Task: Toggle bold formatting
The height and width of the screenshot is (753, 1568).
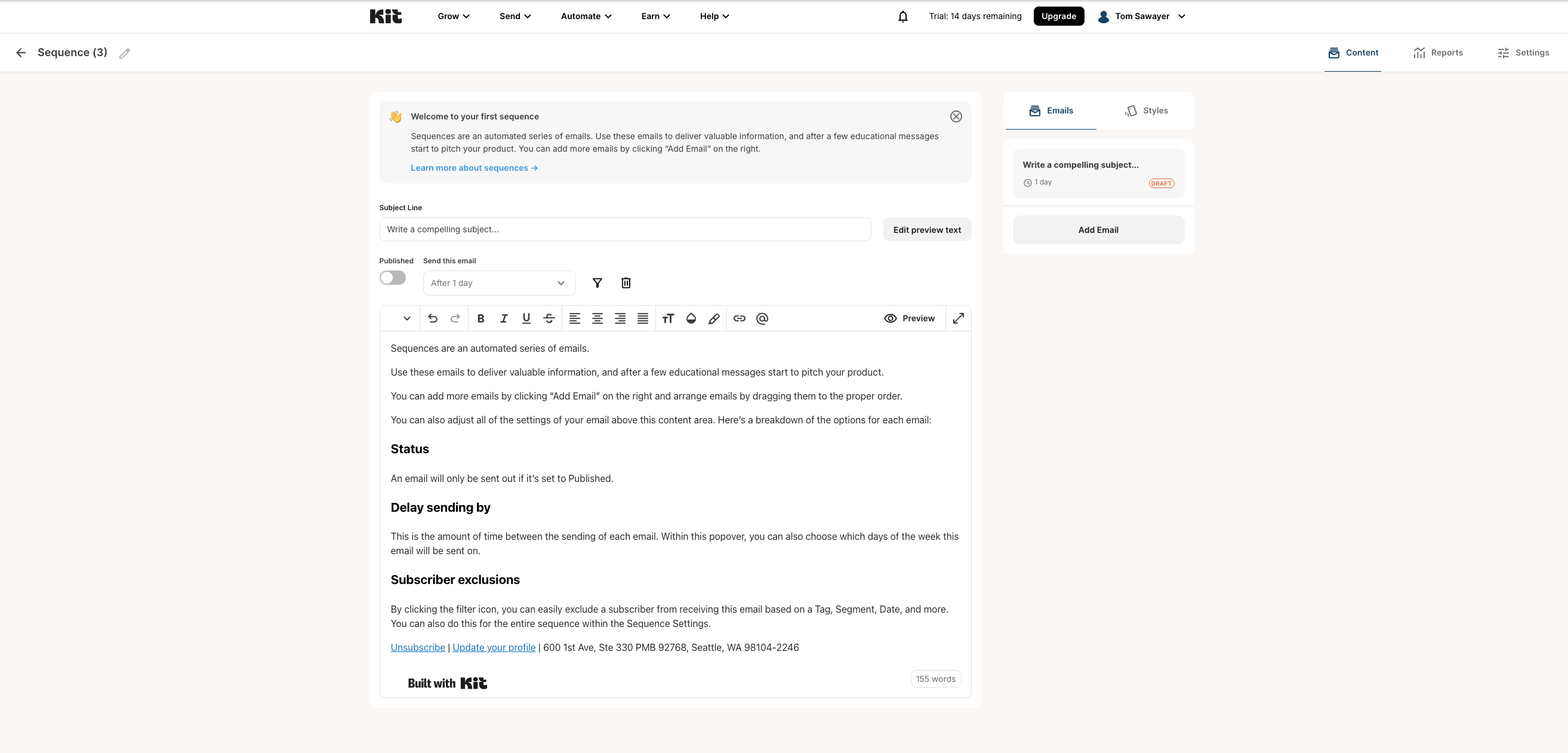Action: coord(481,318)
